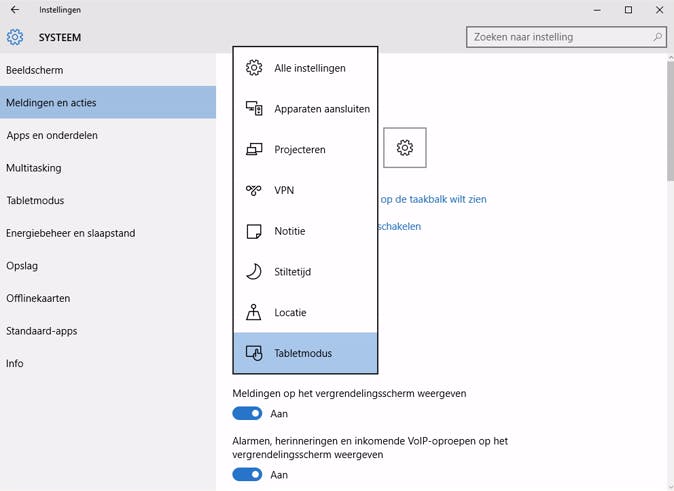Image resolution: width=674 pixels, height=491 pixels.
Task: Select Tabletmodus in the quick action list
Action: coord(305,353)
